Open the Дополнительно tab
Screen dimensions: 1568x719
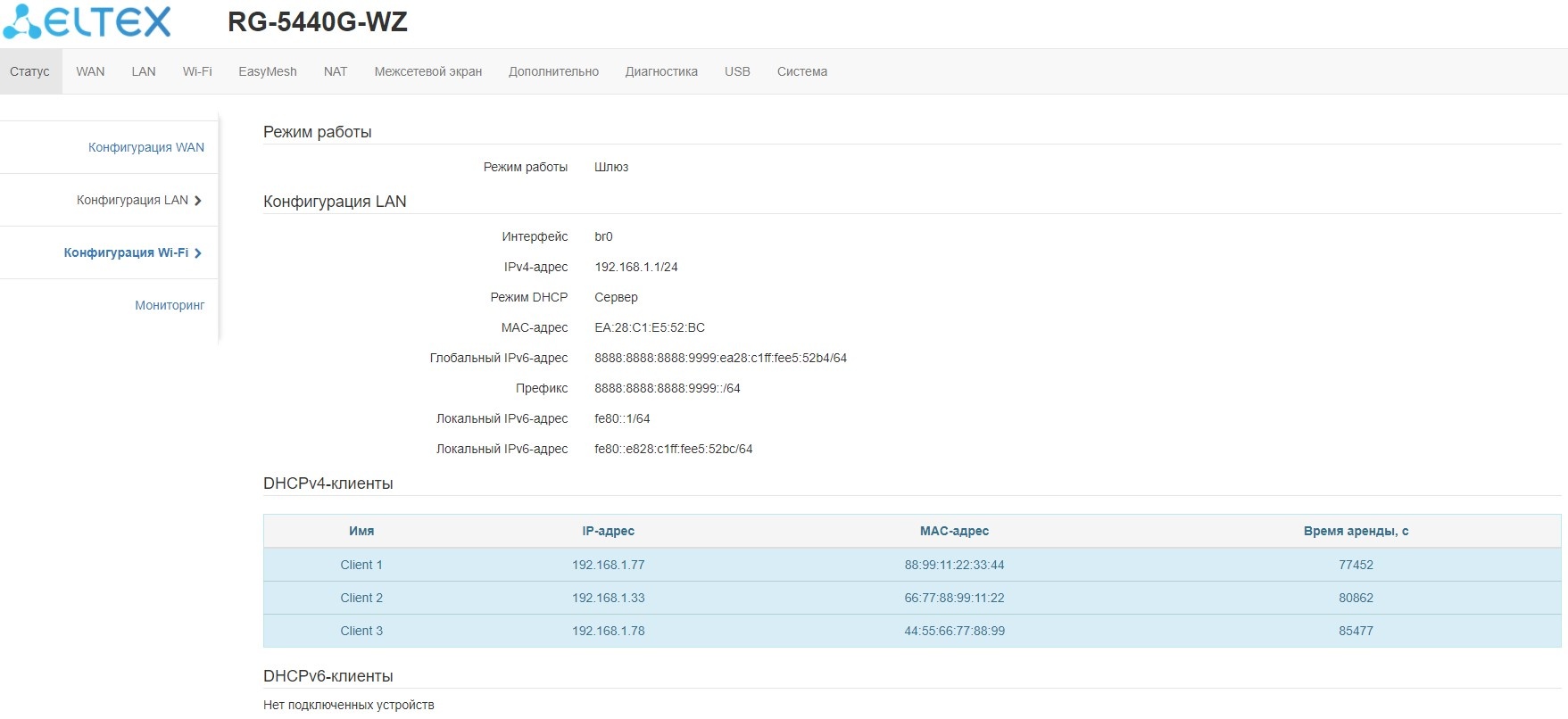pyautogui.click(x=553, y=71)
